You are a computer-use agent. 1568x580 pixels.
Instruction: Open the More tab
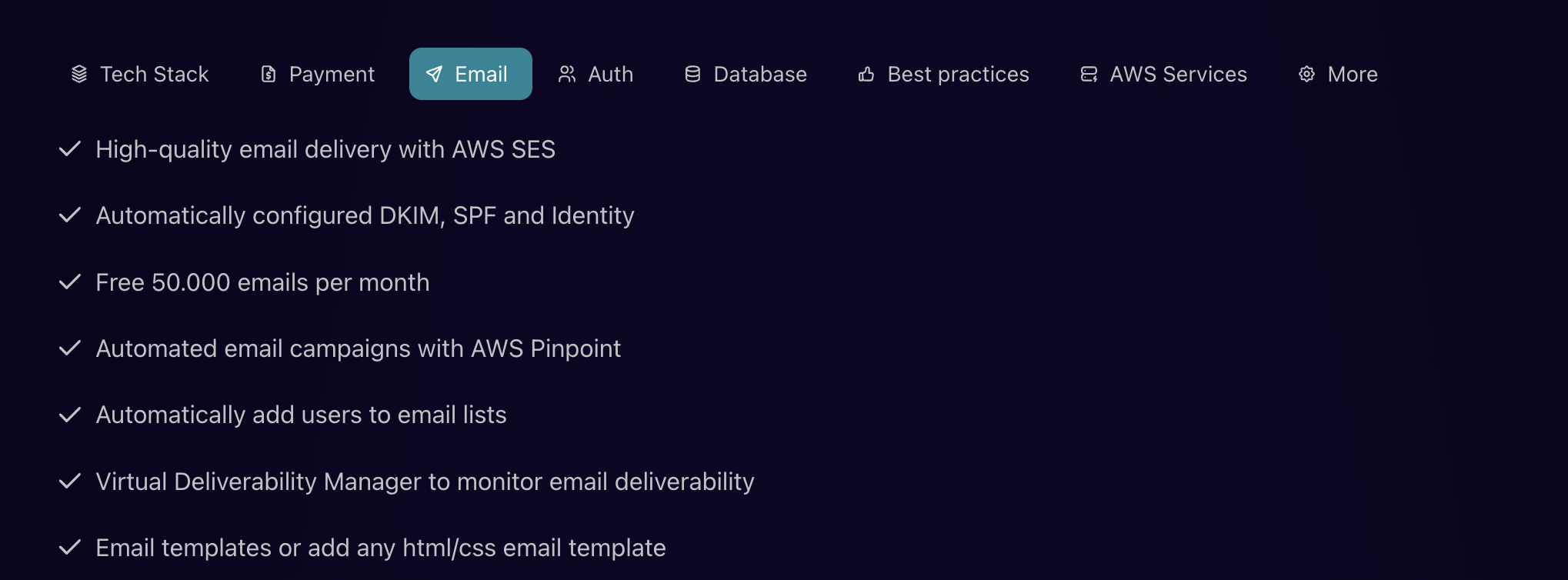[1353, 74]
